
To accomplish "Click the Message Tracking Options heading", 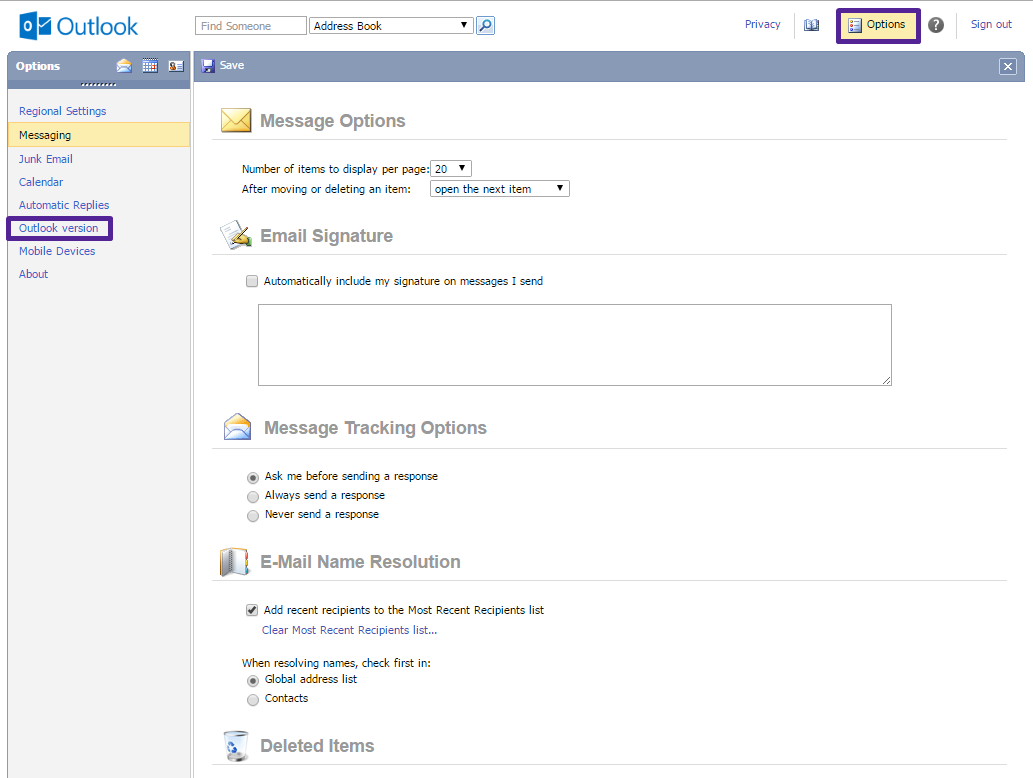I will 376,428.
